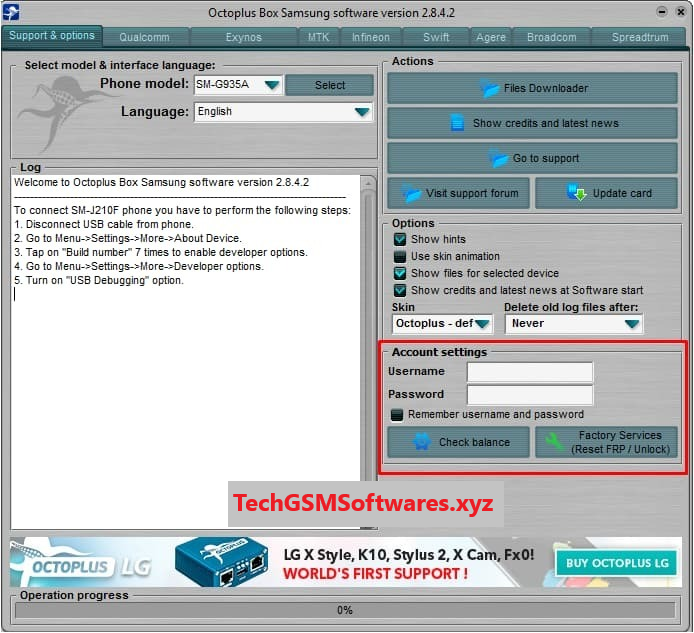Click the Factory Services wrench icon
Image resolution: width=694 pixels, height=633 pixels.
click(x=551, y=442)
